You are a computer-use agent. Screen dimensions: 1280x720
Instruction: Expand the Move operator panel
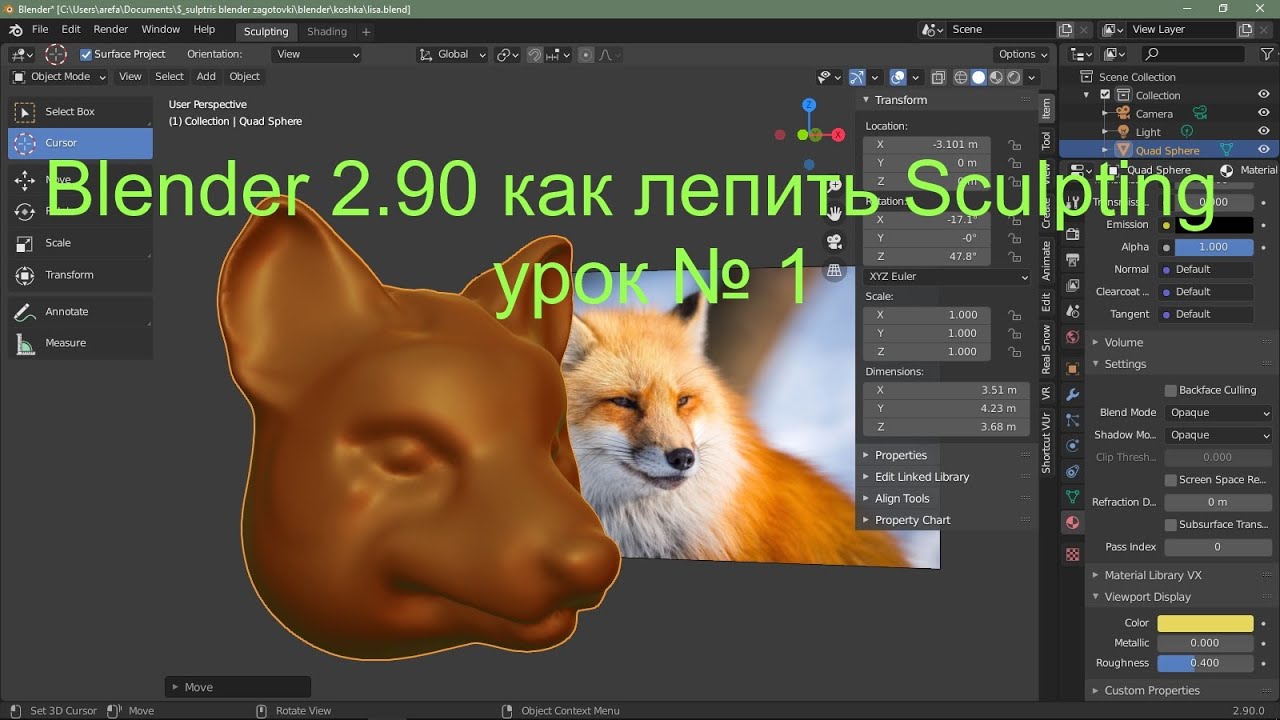(238, 687)
